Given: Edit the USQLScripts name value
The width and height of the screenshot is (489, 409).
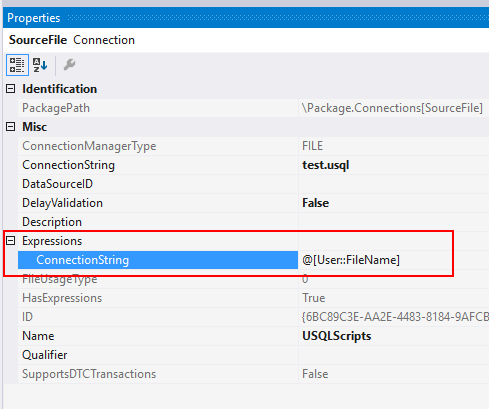Looking at the screenshot, I should pyautogui.click(x=337, y=336).
